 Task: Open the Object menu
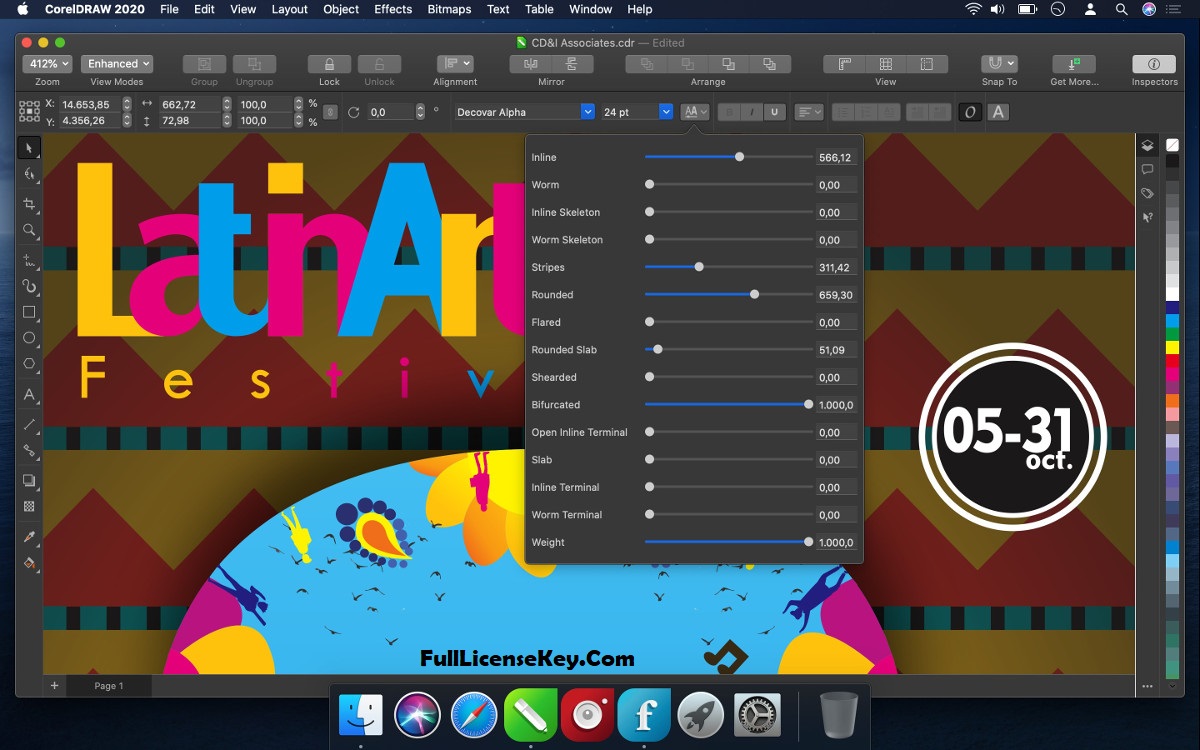click(341, 9)
